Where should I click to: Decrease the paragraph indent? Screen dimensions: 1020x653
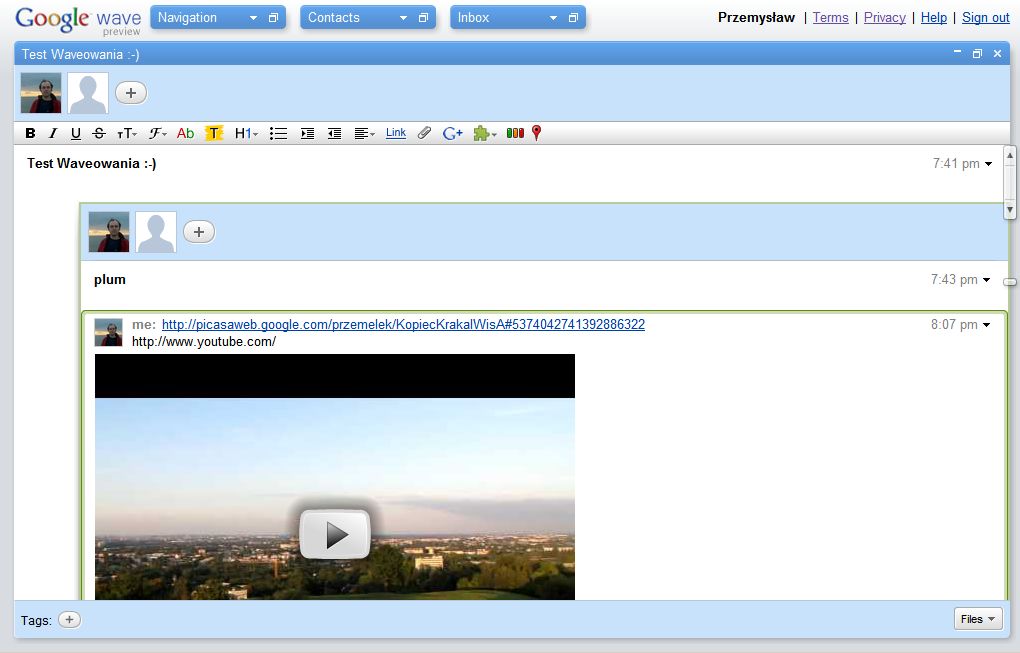pyautogui.click(x=334, y=133)
